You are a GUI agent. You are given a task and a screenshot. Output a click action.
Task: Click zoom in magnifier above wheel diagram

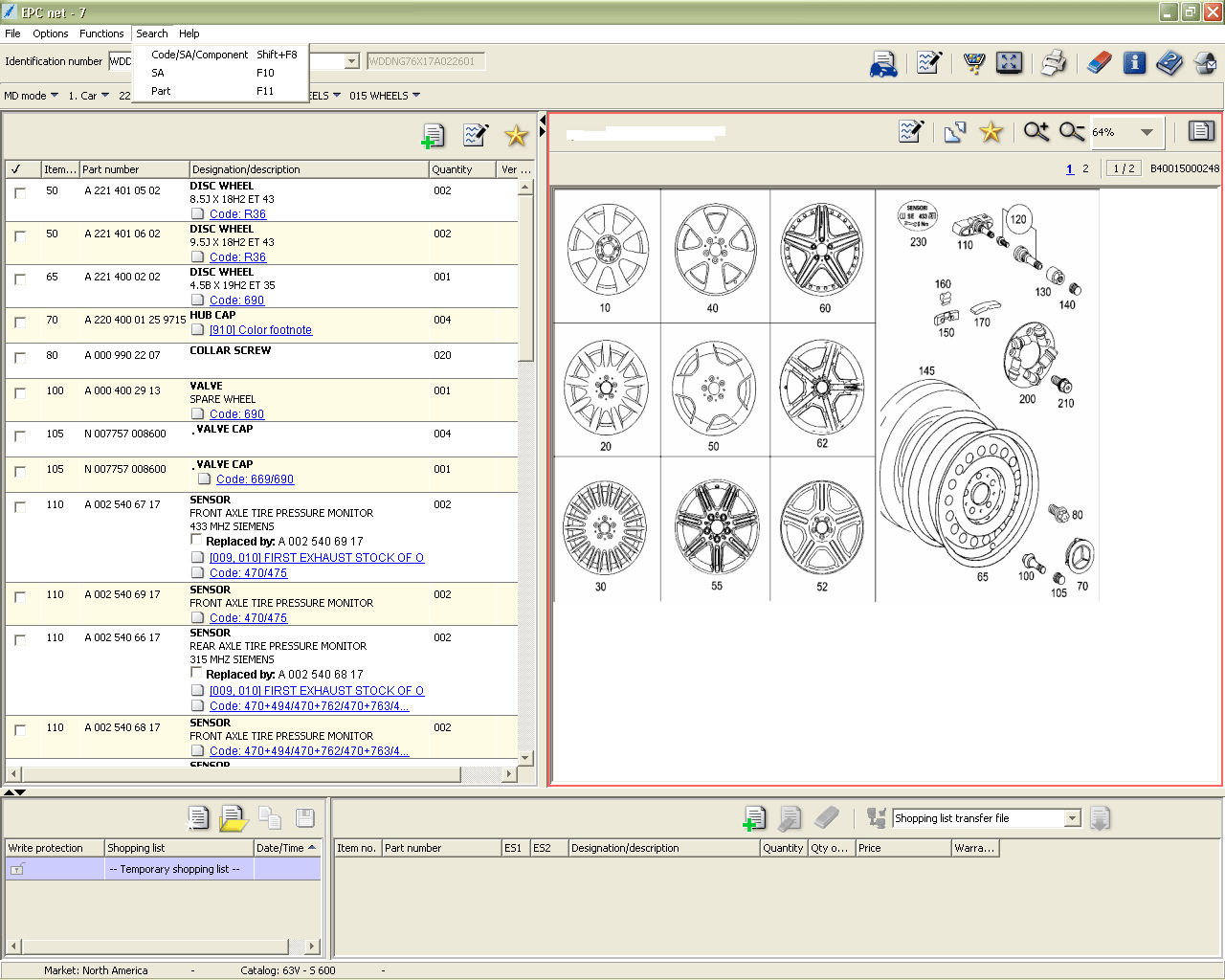(x=1036, y=132)
